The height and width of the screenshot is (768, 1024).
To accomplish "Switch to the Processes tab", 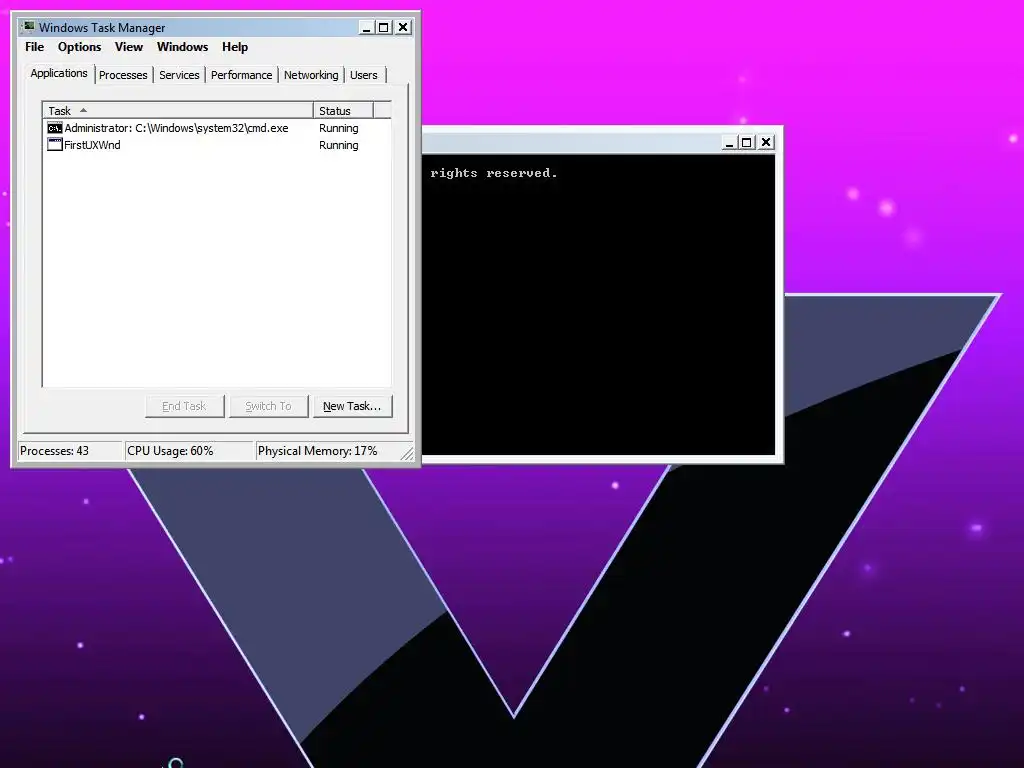I will click(x=123, y=75).
